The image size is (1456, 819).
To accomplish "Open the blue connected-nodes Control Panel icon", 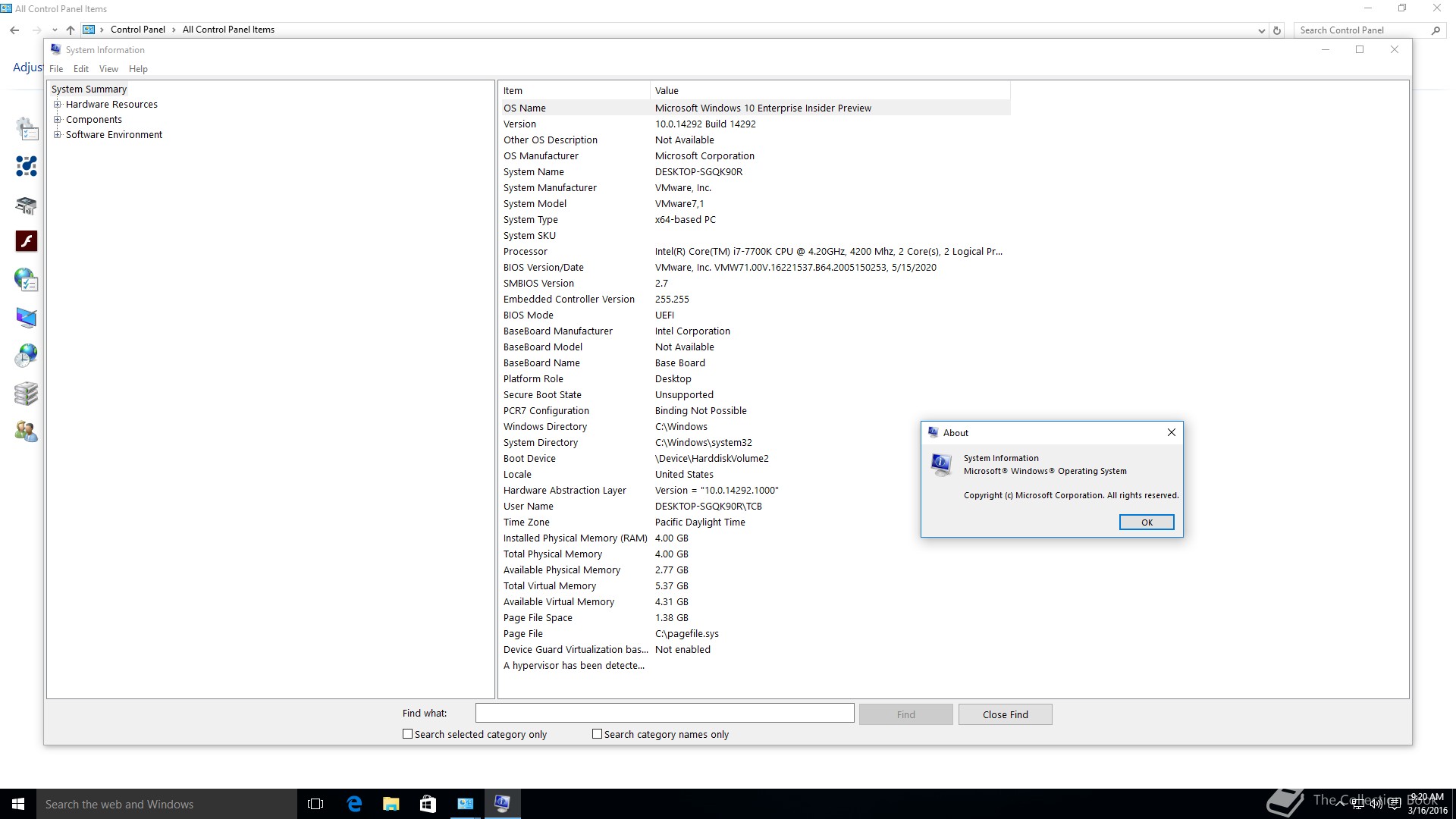I will (27, 166).
